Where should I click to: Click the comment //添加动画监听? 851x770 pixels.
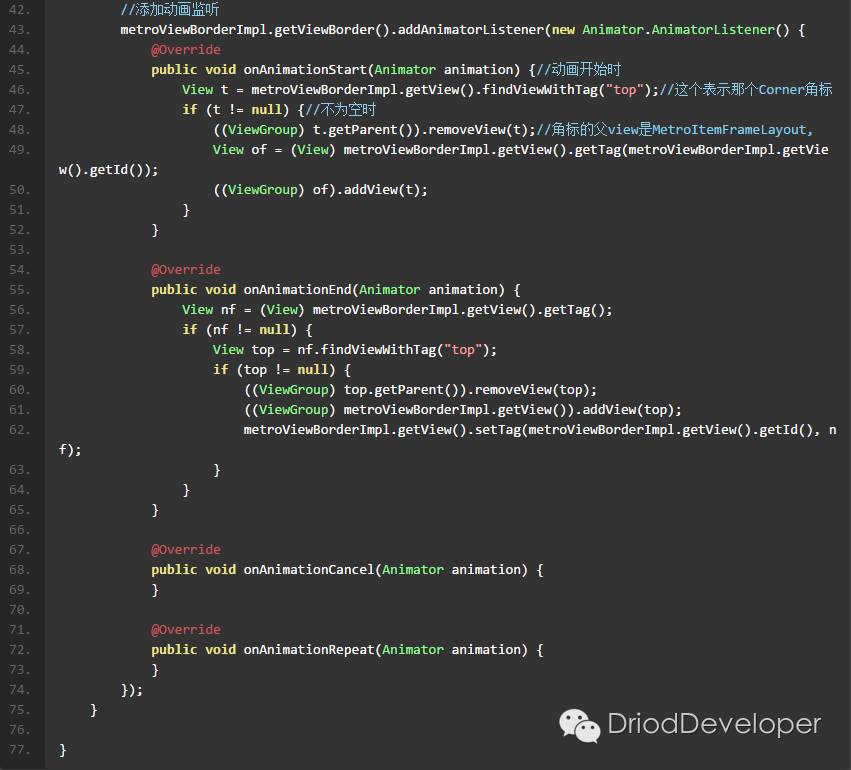(170, 9)
